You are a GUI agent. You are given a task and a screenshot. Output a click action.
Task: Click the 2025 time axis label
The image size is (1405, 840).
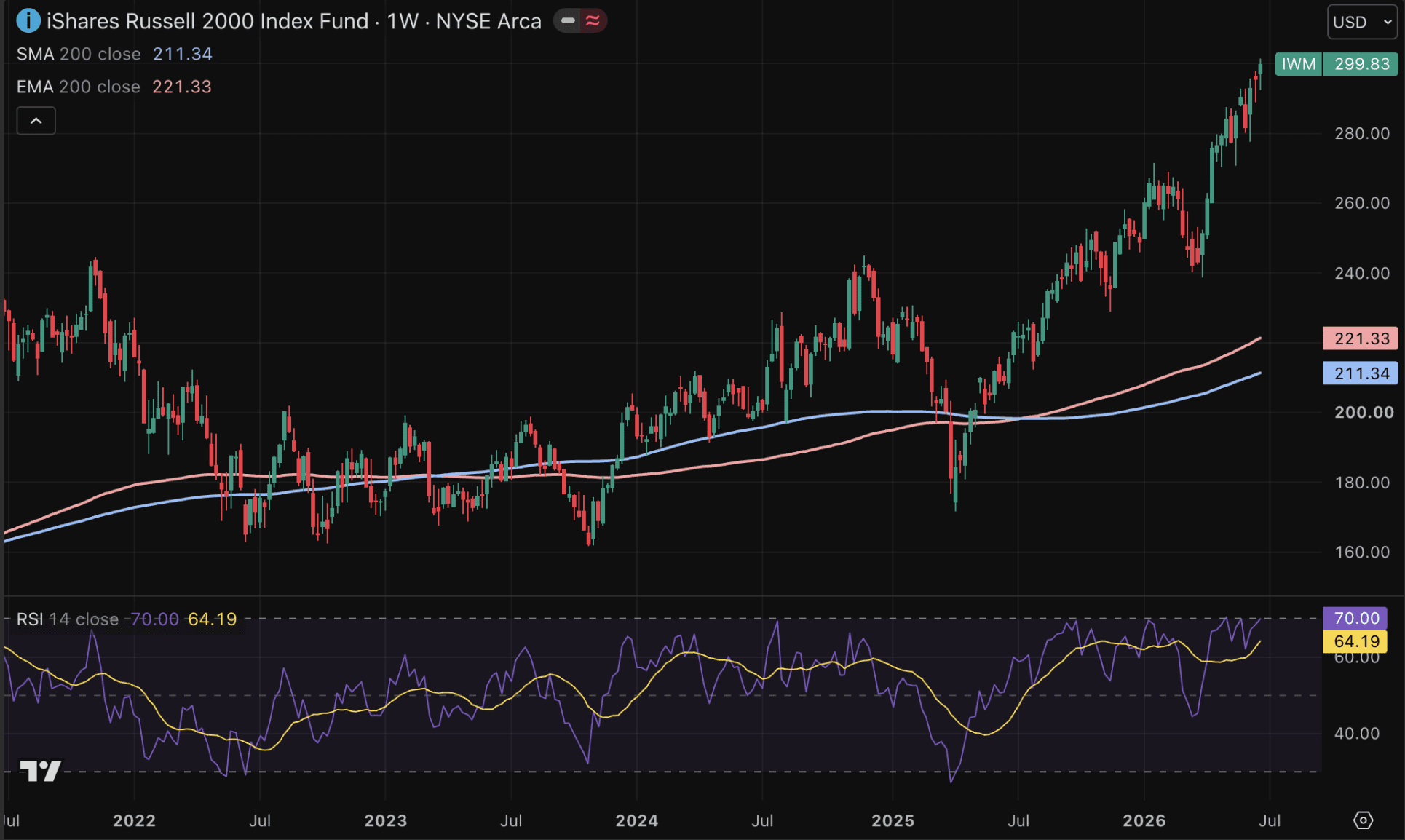(x=893, y=821)
